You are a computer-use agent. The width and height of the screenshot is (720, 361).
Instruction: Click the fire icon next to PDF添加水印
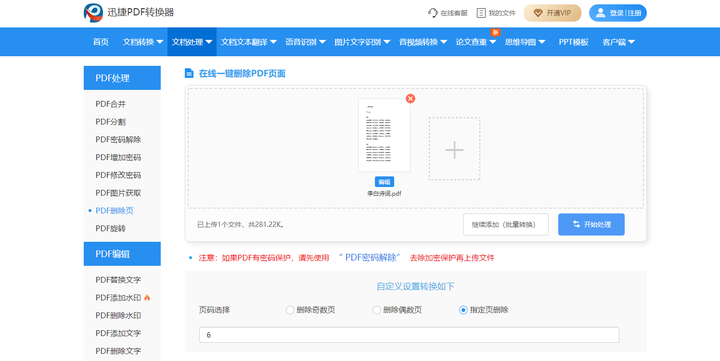click(147, 298)
